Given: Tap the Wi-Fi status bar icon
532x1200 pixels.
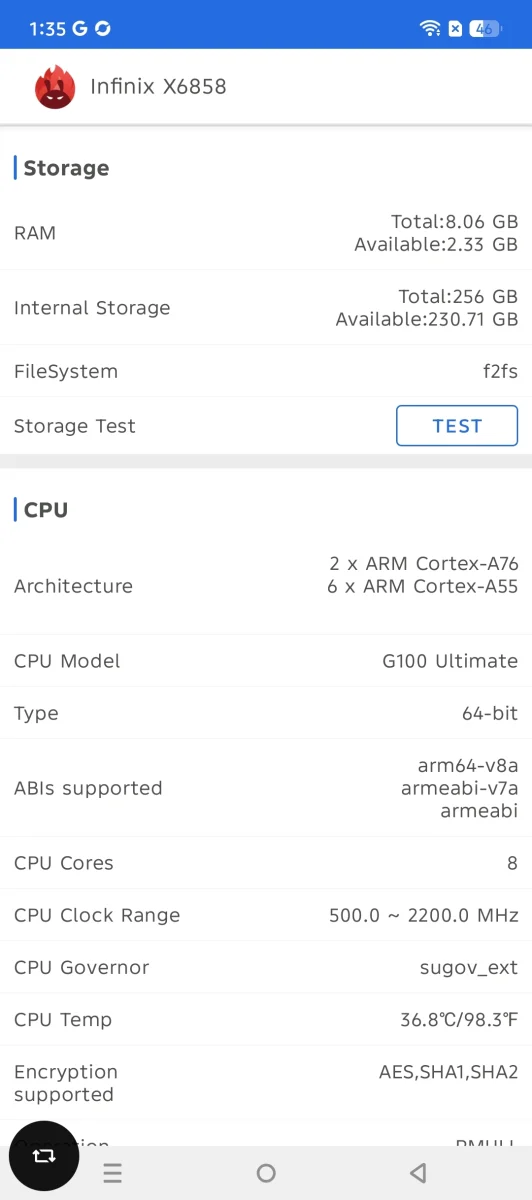Looking at the screenshot, I should (431, 29).
